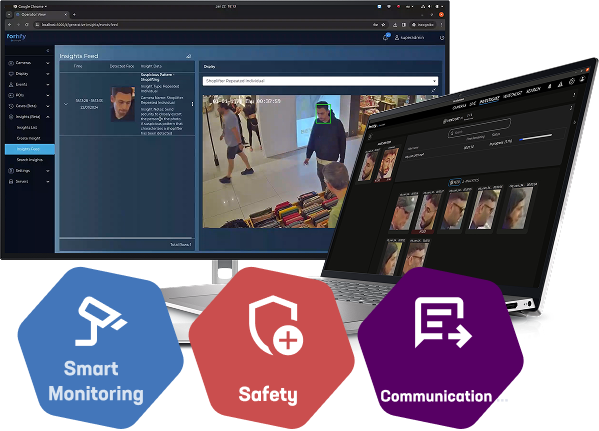Screen dimensions: 599x431
Task: Click the Safety shield hexagon
Action: tap(271, 347)
